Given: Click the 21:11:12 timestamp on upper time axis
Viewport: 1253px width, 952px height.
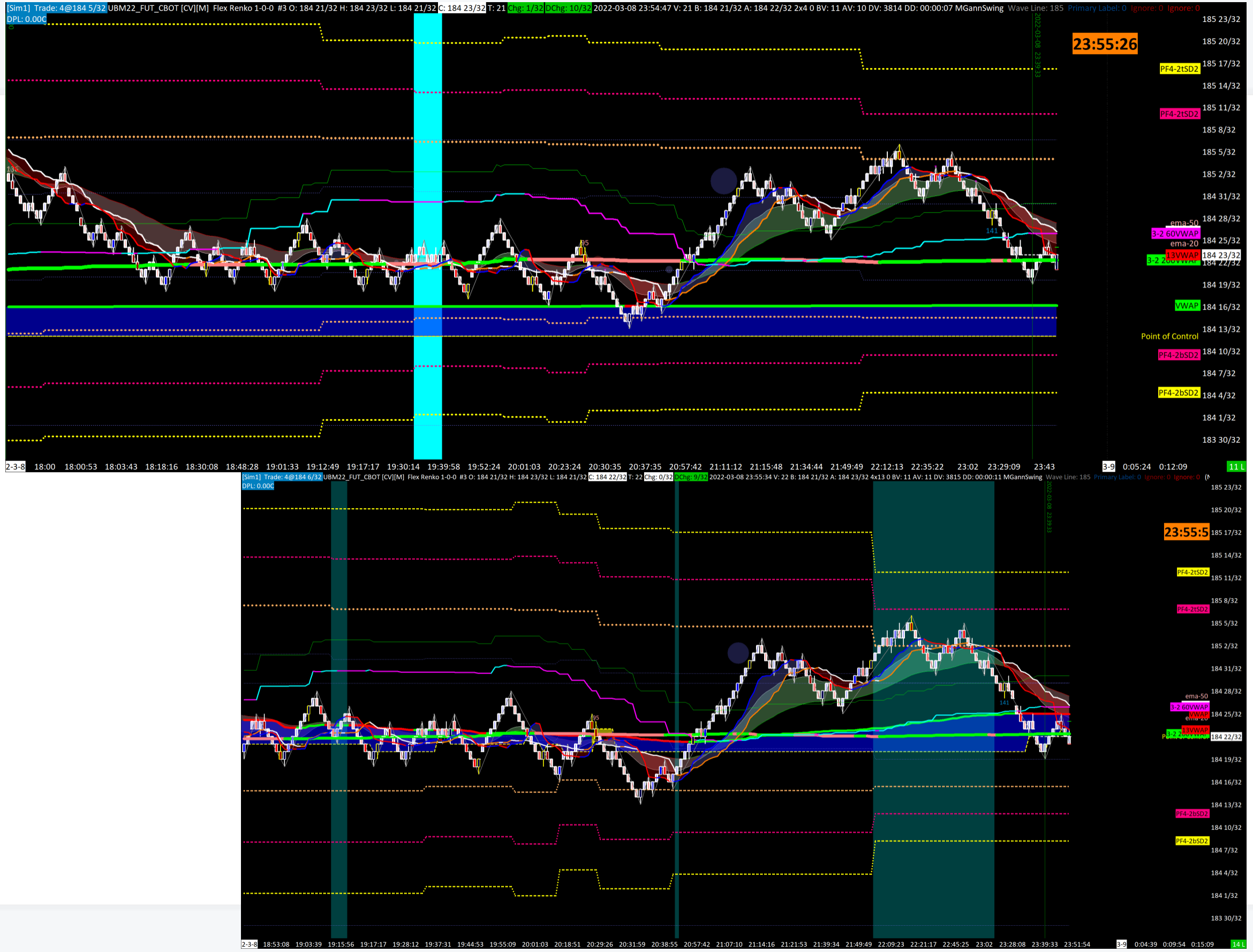Looking at the screenshot, I should pyautogui.click(x=726, y=466).
